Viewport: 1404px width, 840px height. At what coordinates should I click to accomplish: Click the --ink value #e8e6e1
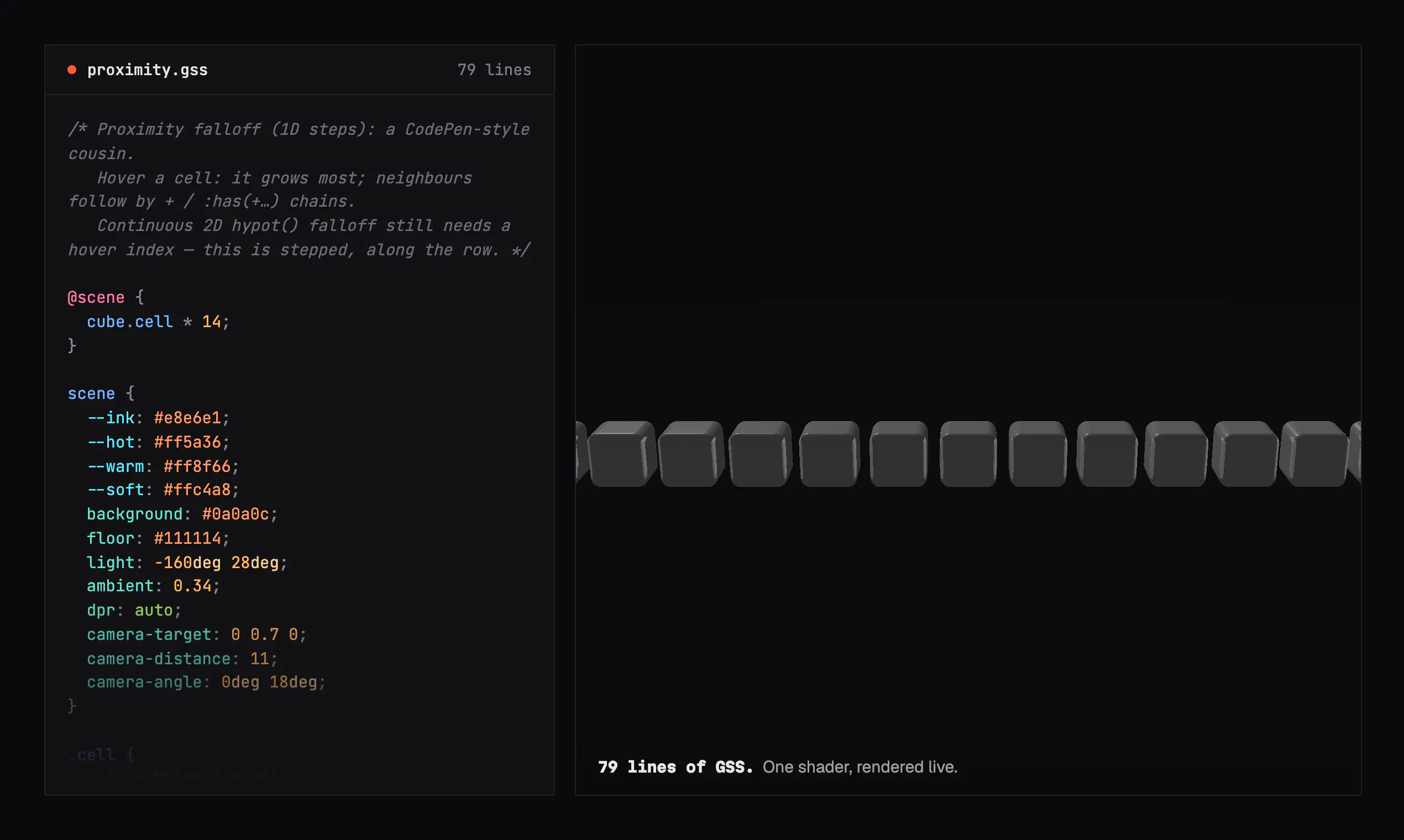pos(187,418)
